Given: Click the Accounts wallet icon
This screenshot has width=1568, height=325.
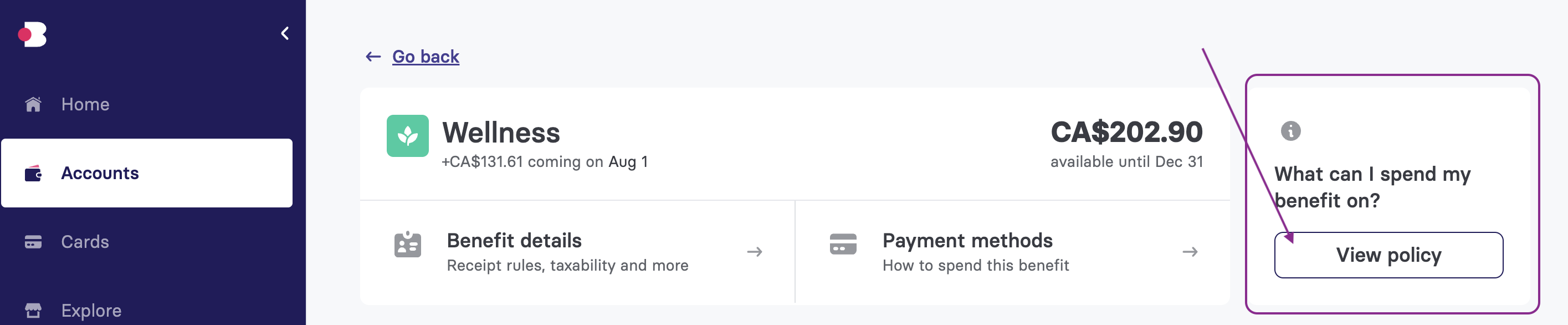Looking at the screenshot, I should 33,173.
